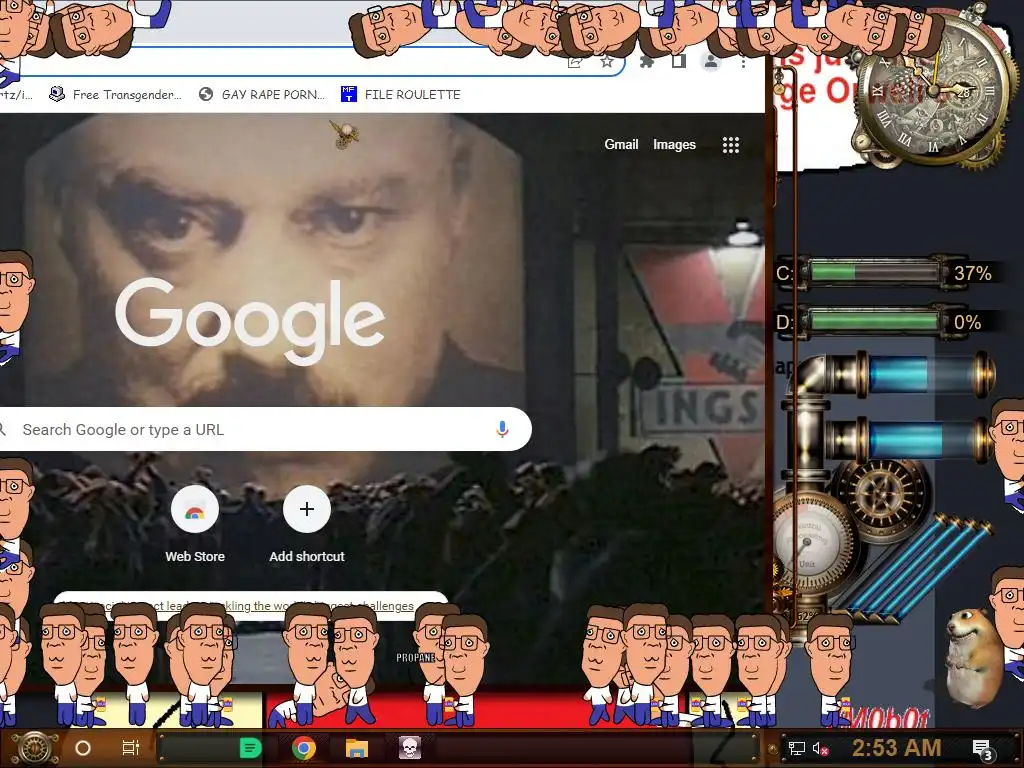Open the skull app on the taskbar

pos(409,748)
